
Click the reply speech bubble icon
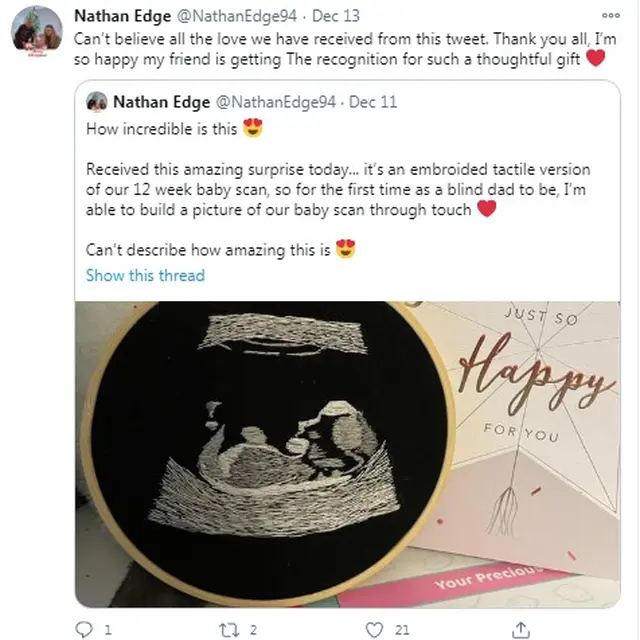(84, 629)
